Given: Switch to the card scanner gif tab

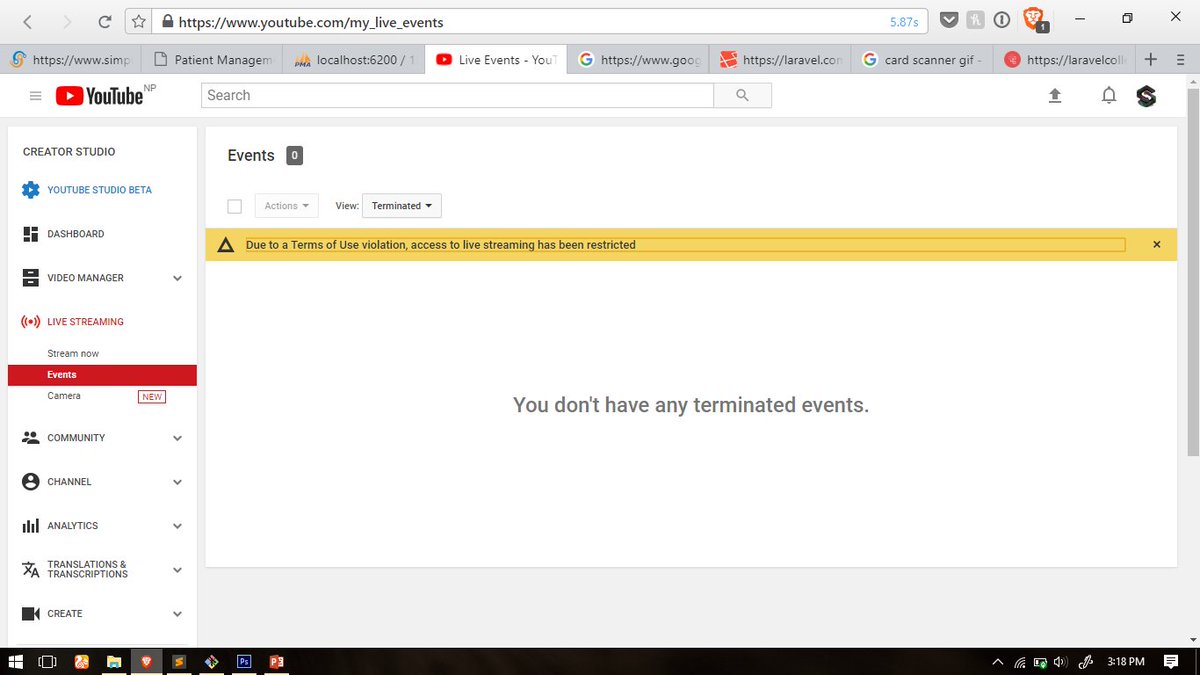Looking at the screenshot, I should click(924, 60).
